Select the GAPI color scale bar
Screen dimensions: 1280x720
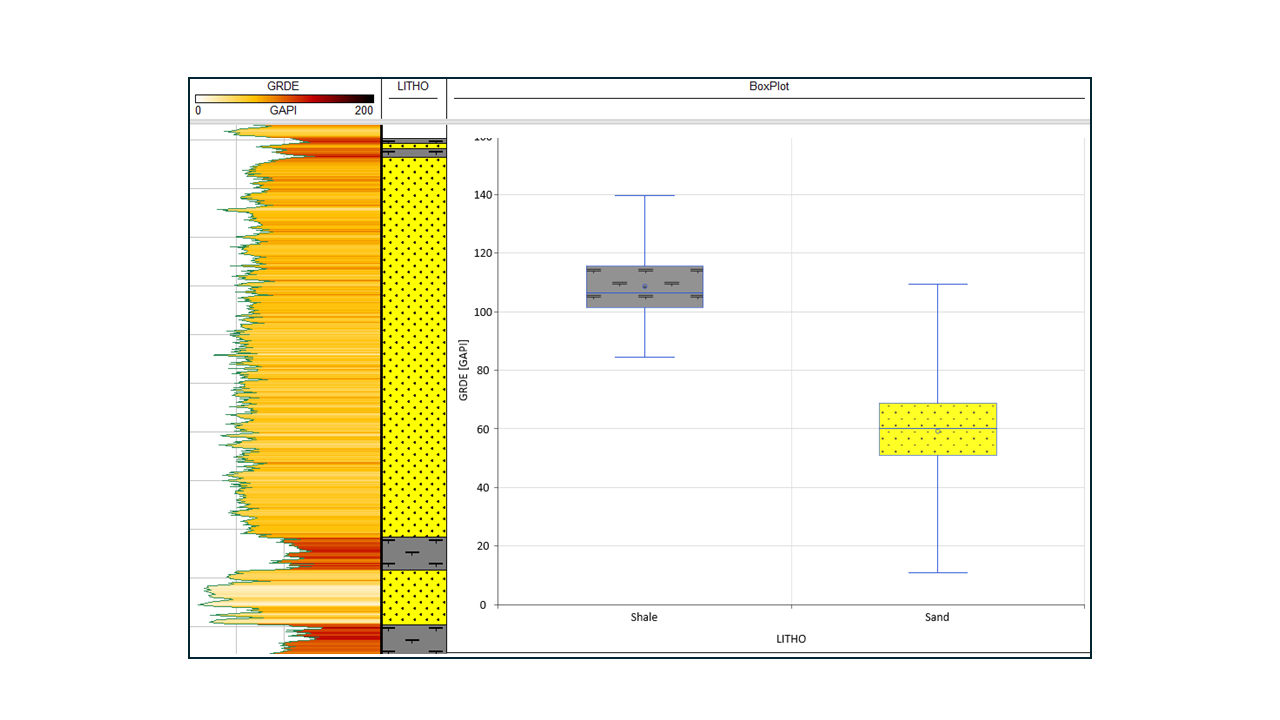coord(285,99)
